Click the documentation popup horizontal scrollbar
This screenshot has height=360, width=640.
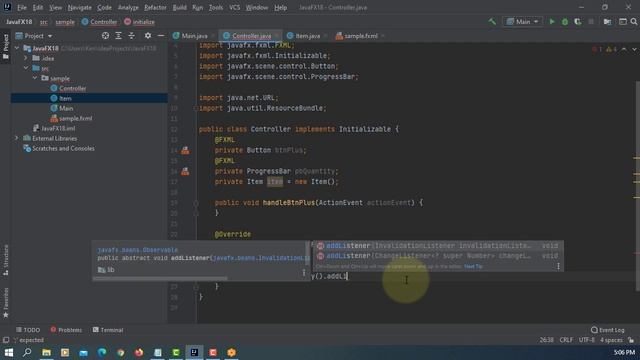160,279
